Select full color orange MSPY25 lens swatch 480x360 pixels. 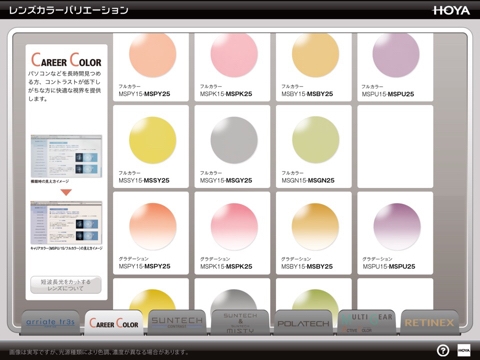click(152, 55)
